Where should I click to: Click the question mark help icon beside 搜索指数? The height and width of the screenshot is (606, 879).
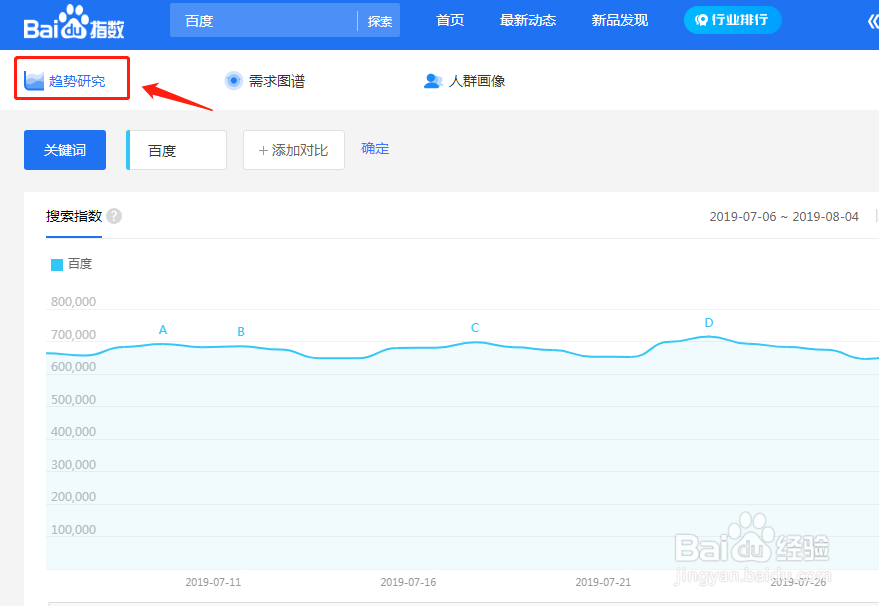(x=114, y=216)
